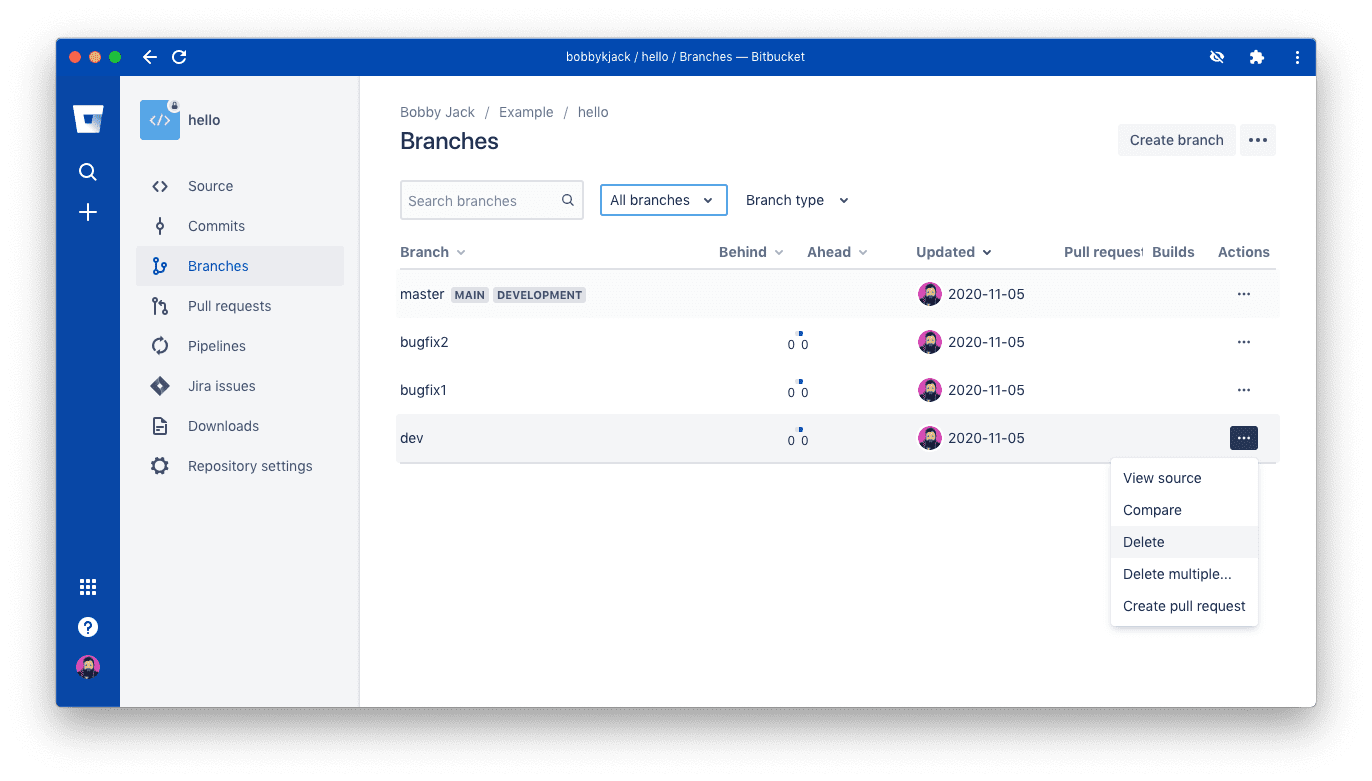
Task: Follow Example breadcrumb link
Action: click(x=526, y=112)
